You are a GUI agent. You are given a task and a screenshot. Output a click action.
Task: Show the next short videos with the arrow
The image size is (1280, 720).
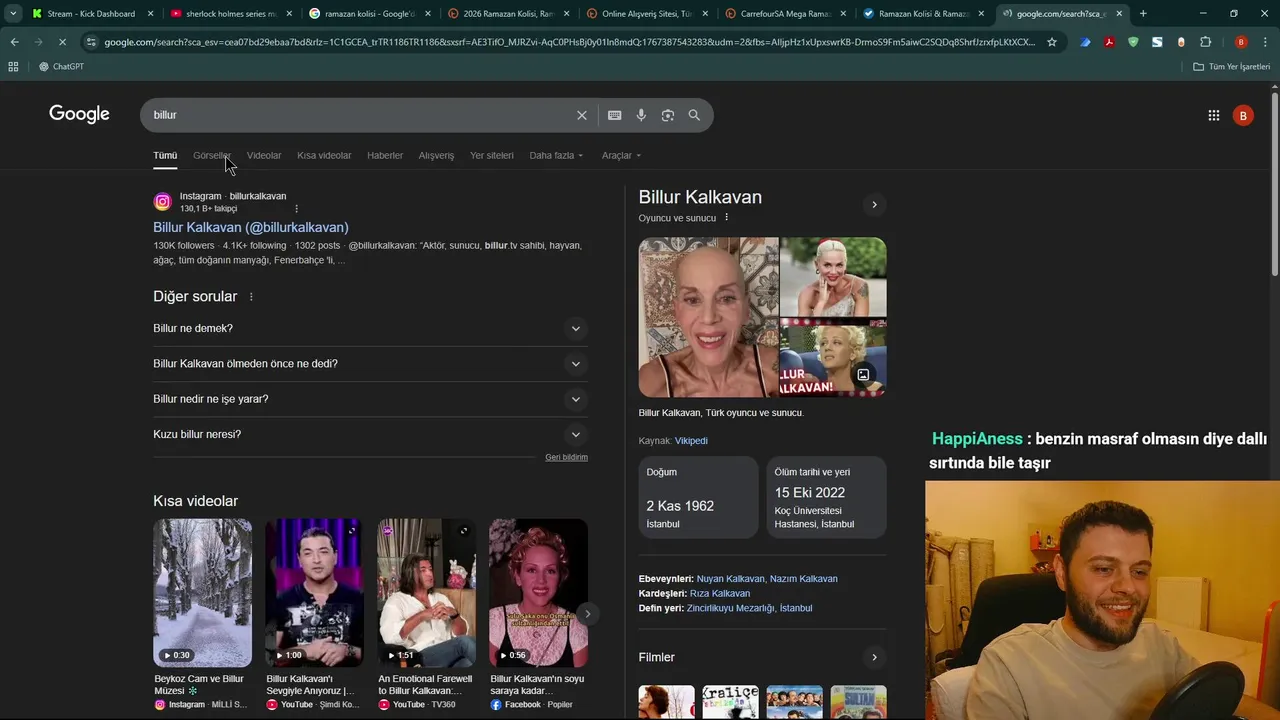(588, 614)
